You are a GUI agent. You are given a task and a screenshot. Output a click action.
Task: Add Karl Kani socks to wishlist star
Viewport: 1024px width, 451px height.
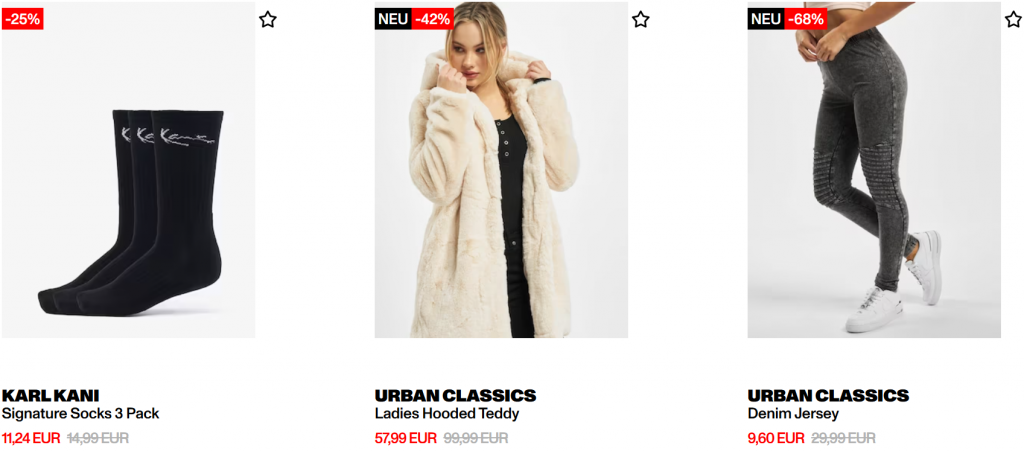pyautogui.click(x=268, y=20)
